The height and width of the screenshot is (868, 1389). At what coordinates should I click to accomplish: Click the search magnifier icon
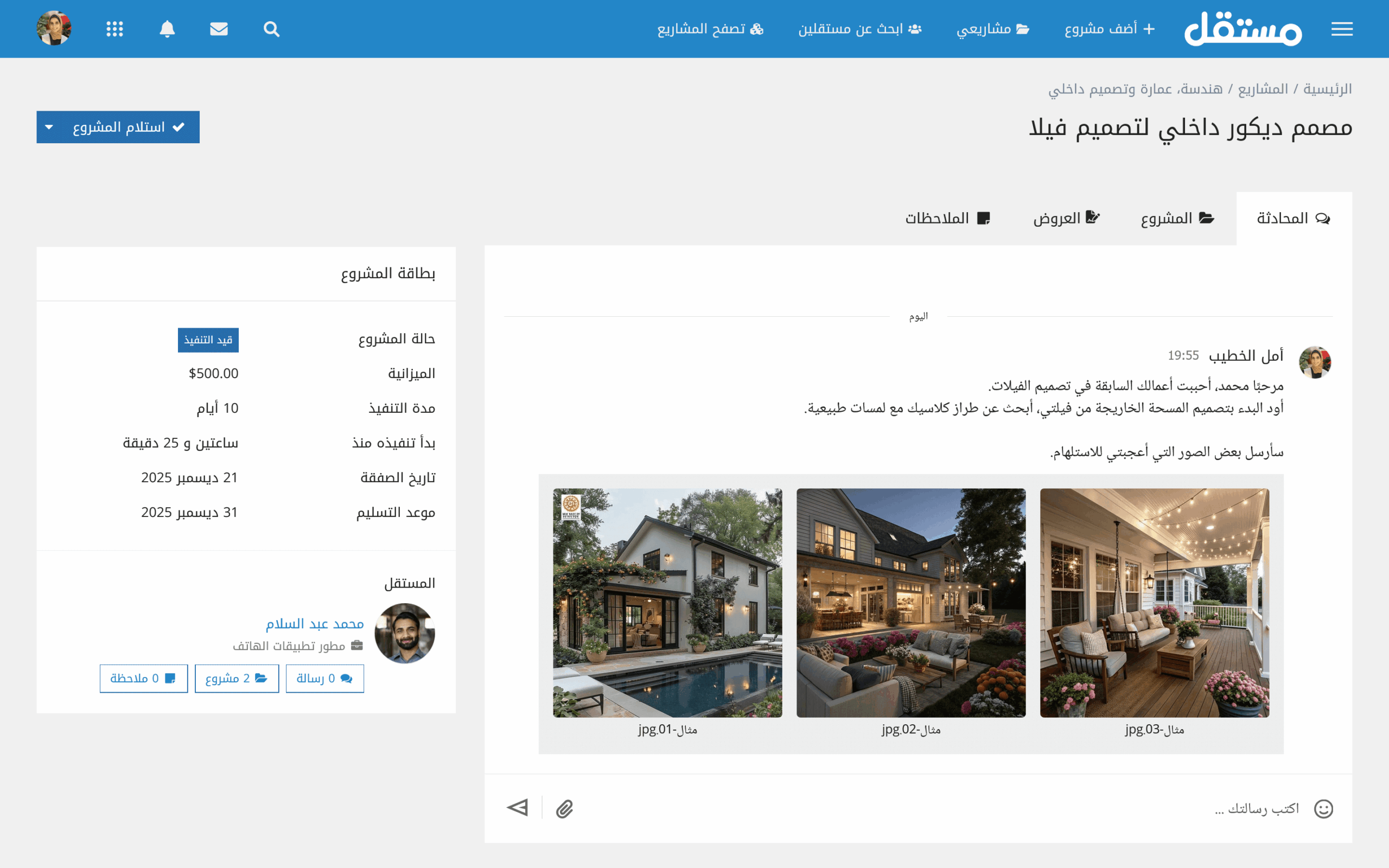[x=271, y=29]
